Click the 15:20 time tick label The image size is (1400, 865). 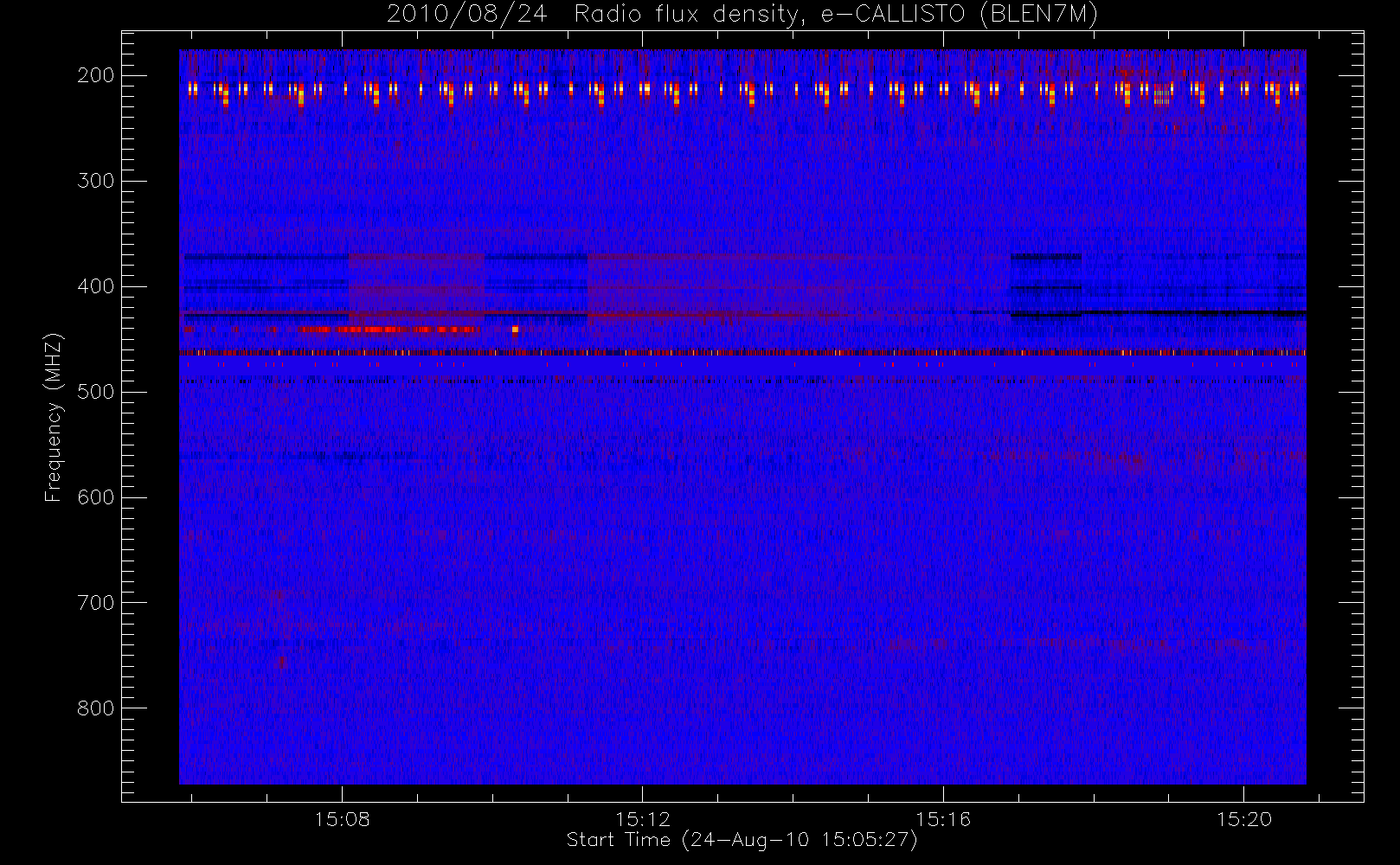[x=1243, y=818]
